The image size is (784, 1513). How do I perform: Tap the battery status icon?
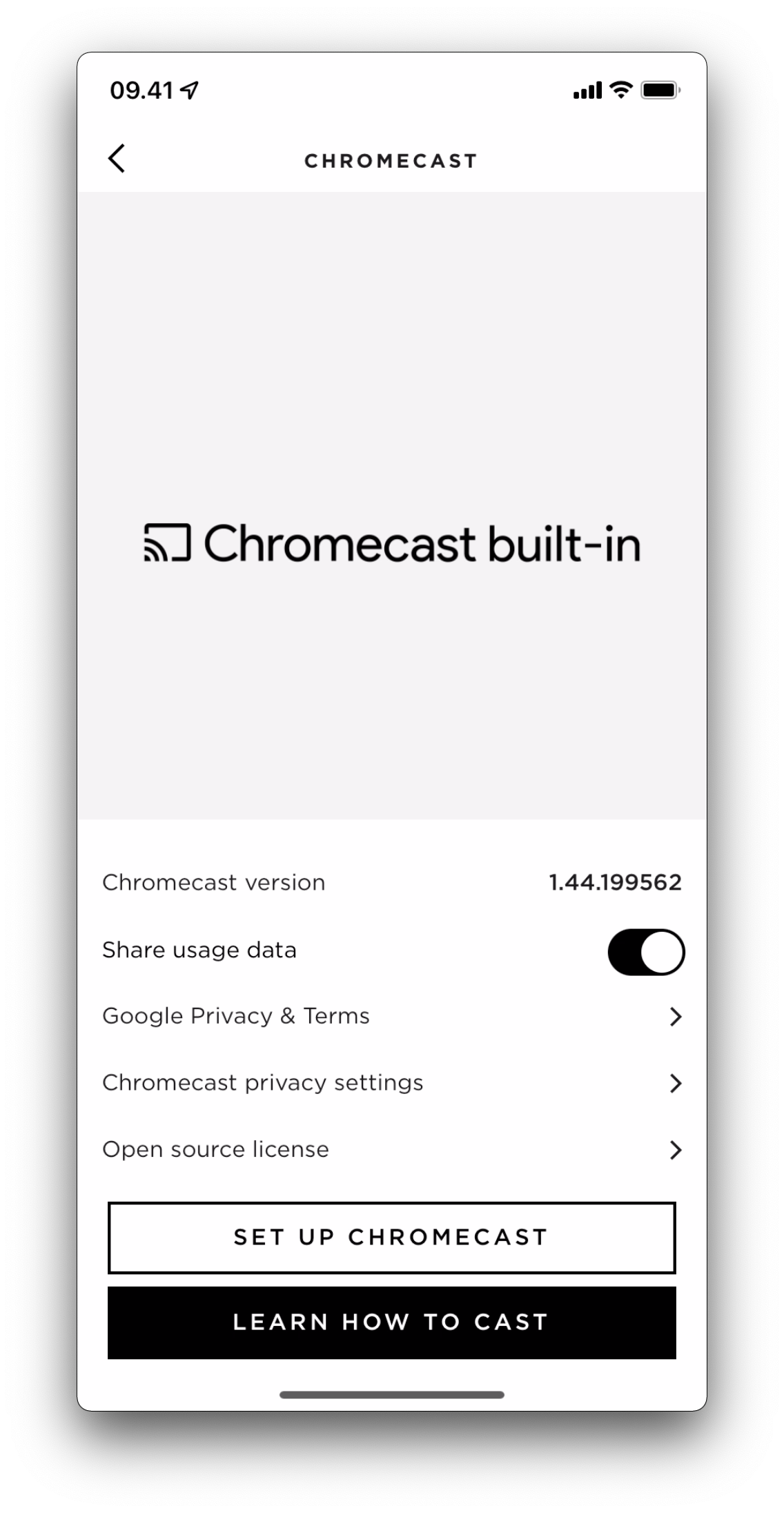tap(660, 90)
